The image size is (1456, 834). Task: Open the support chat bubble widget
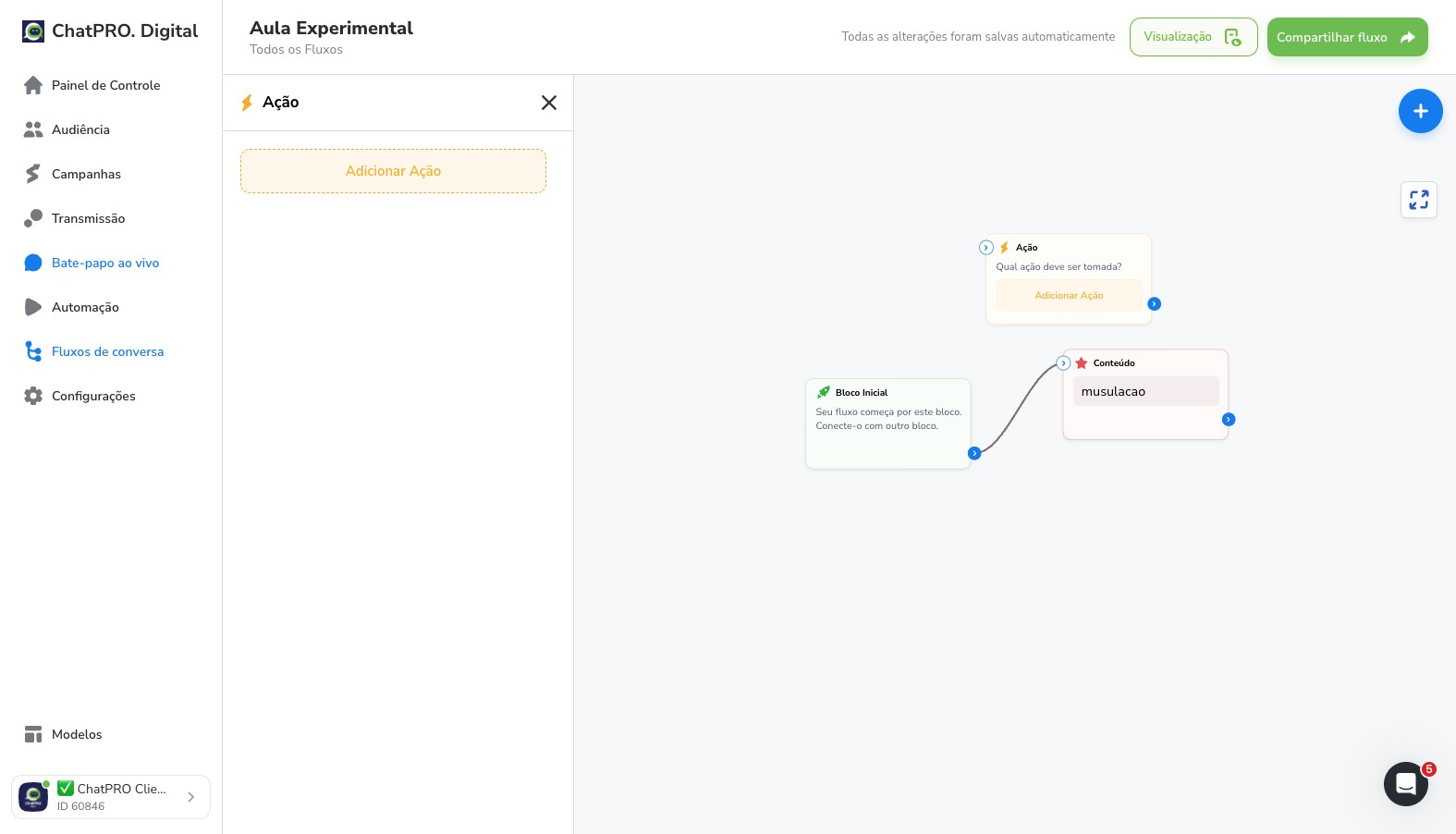click(x=1405, y=784)
